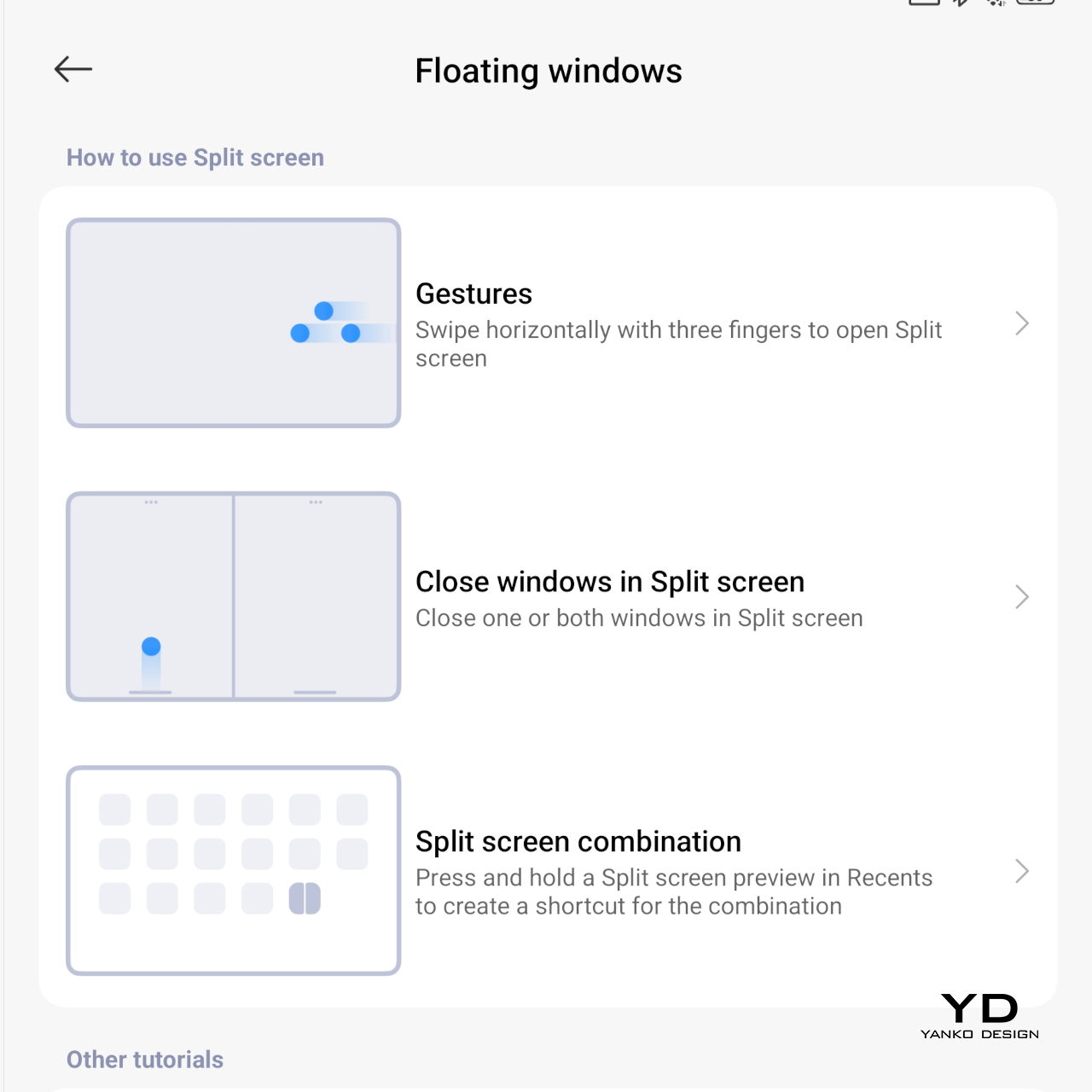This screenshot has height=1092, width=1092.
Task: Open Split screen combination via its chevron
Action: pyautogui.click(x=1022, y=871)
